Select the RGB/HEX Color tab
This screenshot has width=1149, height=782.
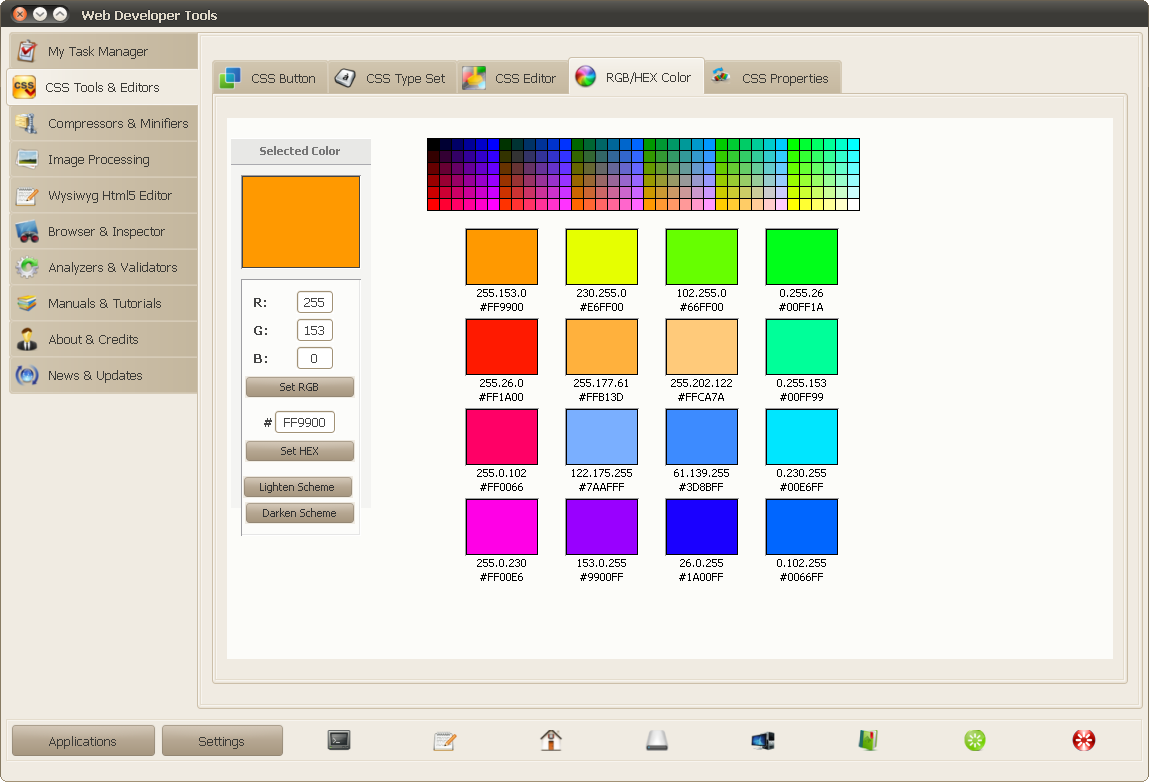636,77
